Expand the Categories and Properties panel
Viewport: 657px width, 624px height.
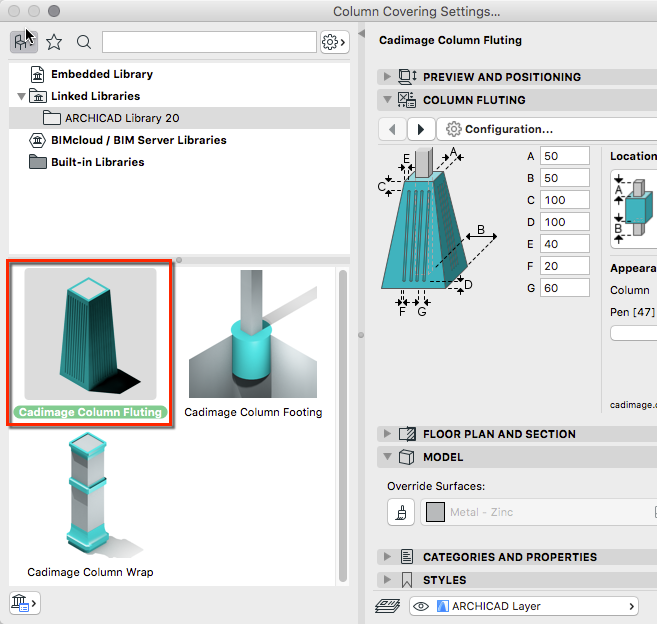point(387,557)
